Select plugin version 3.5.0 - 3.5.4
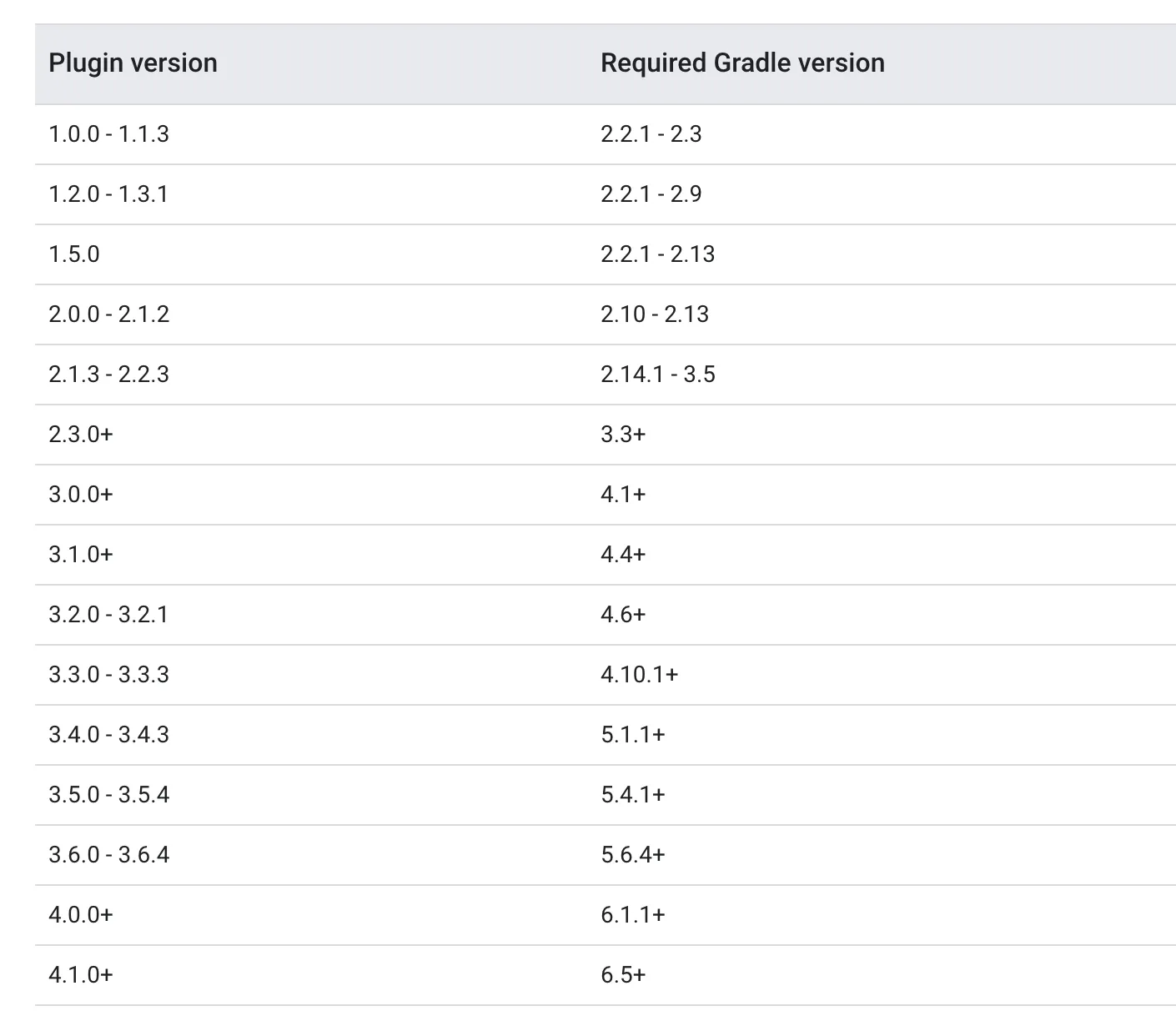The image size is (1176, 1026). (109, 795)
